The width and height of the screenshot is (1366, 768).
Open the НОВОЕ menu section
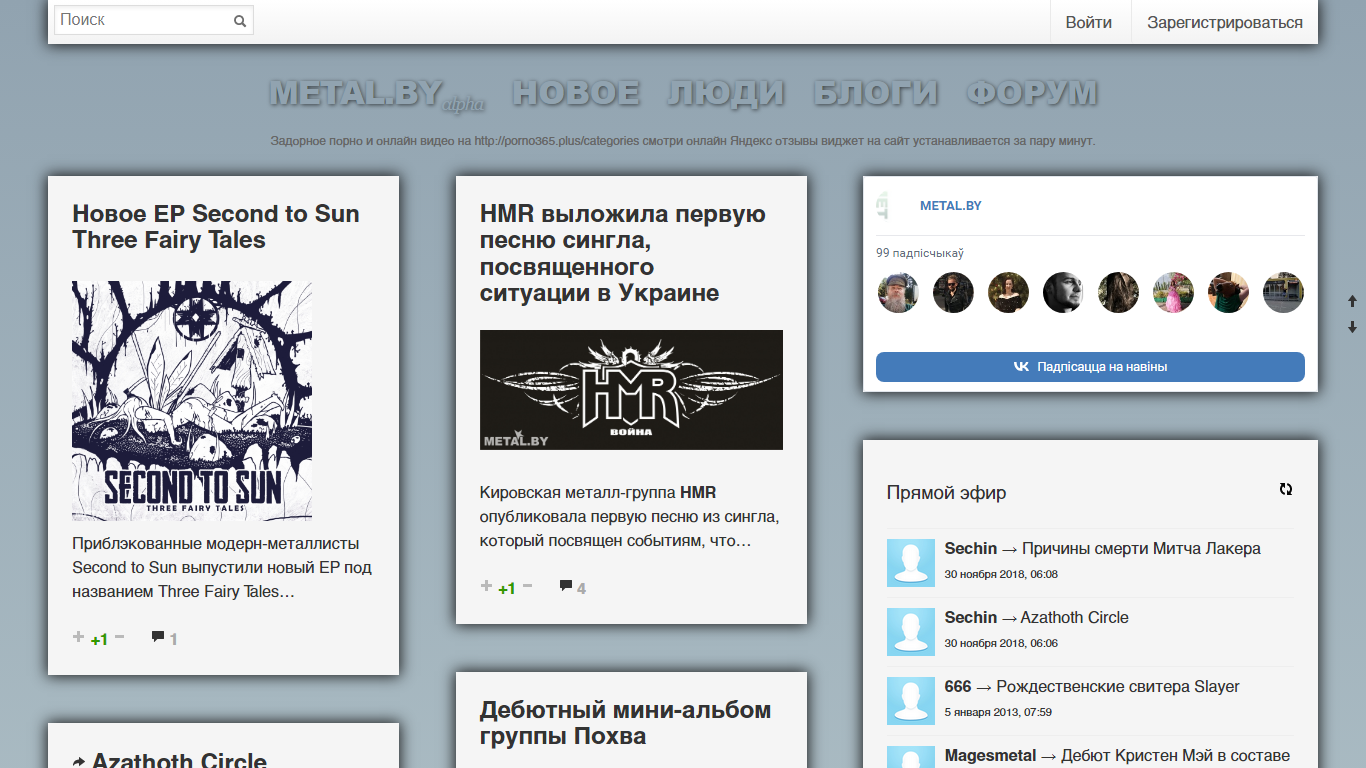tap(576, 93)
